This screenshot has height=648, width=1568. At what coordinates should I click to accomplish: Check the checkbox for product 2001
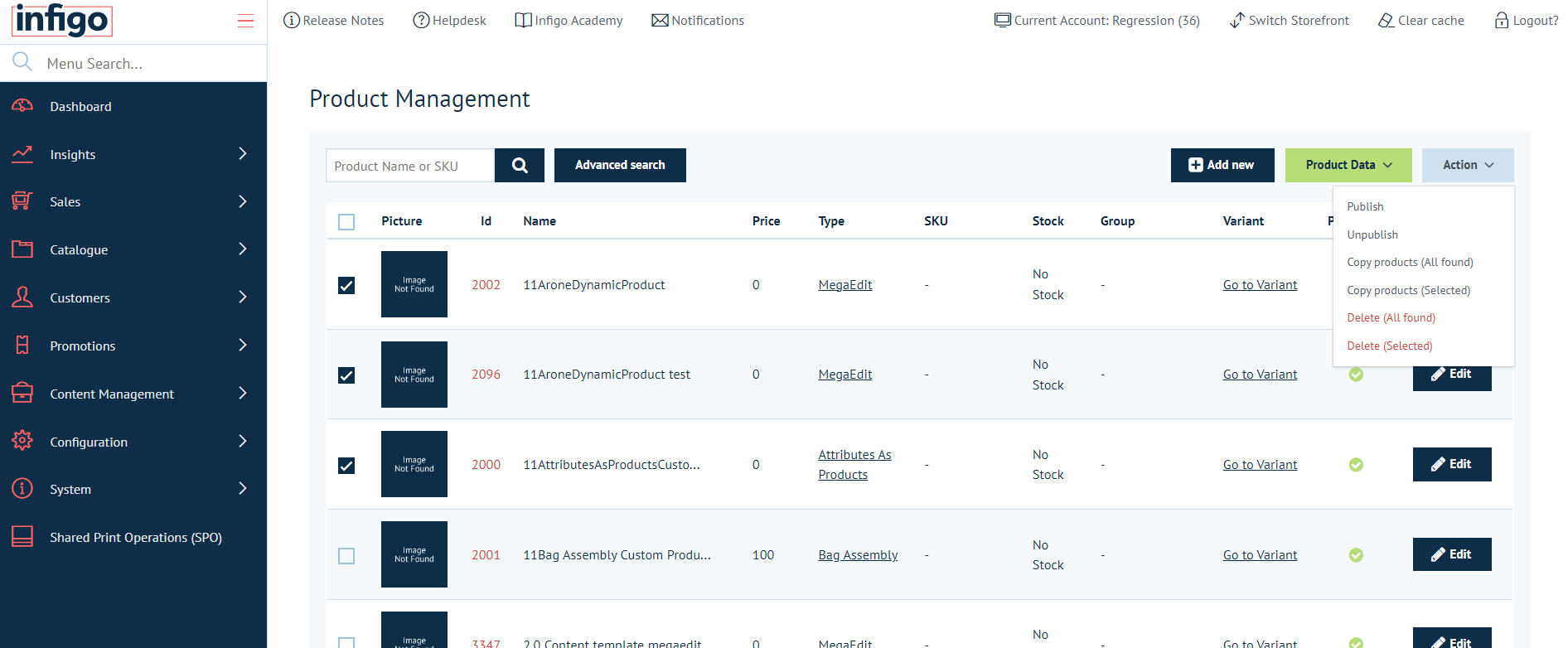[x=346, y=556]
